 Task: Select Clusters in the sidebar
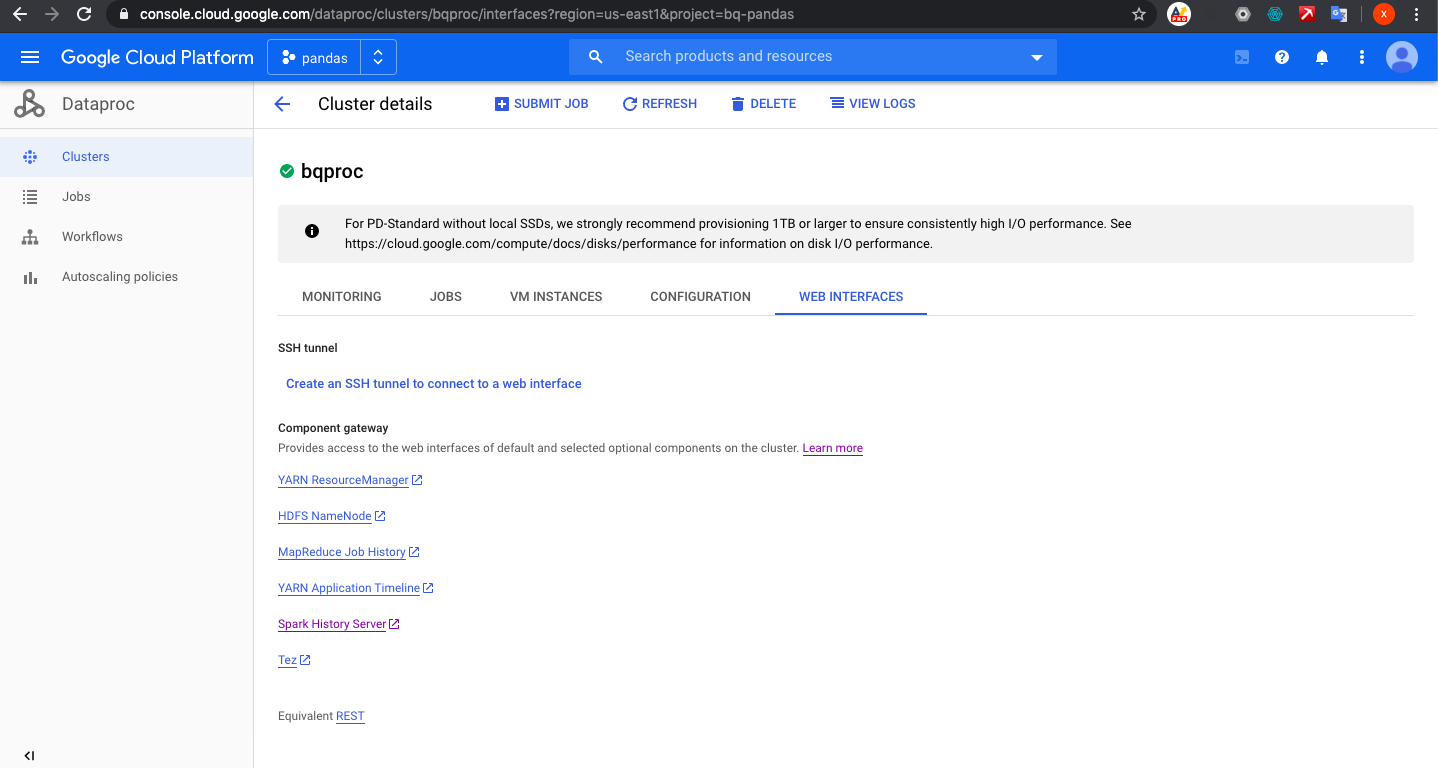click(126, 157)
